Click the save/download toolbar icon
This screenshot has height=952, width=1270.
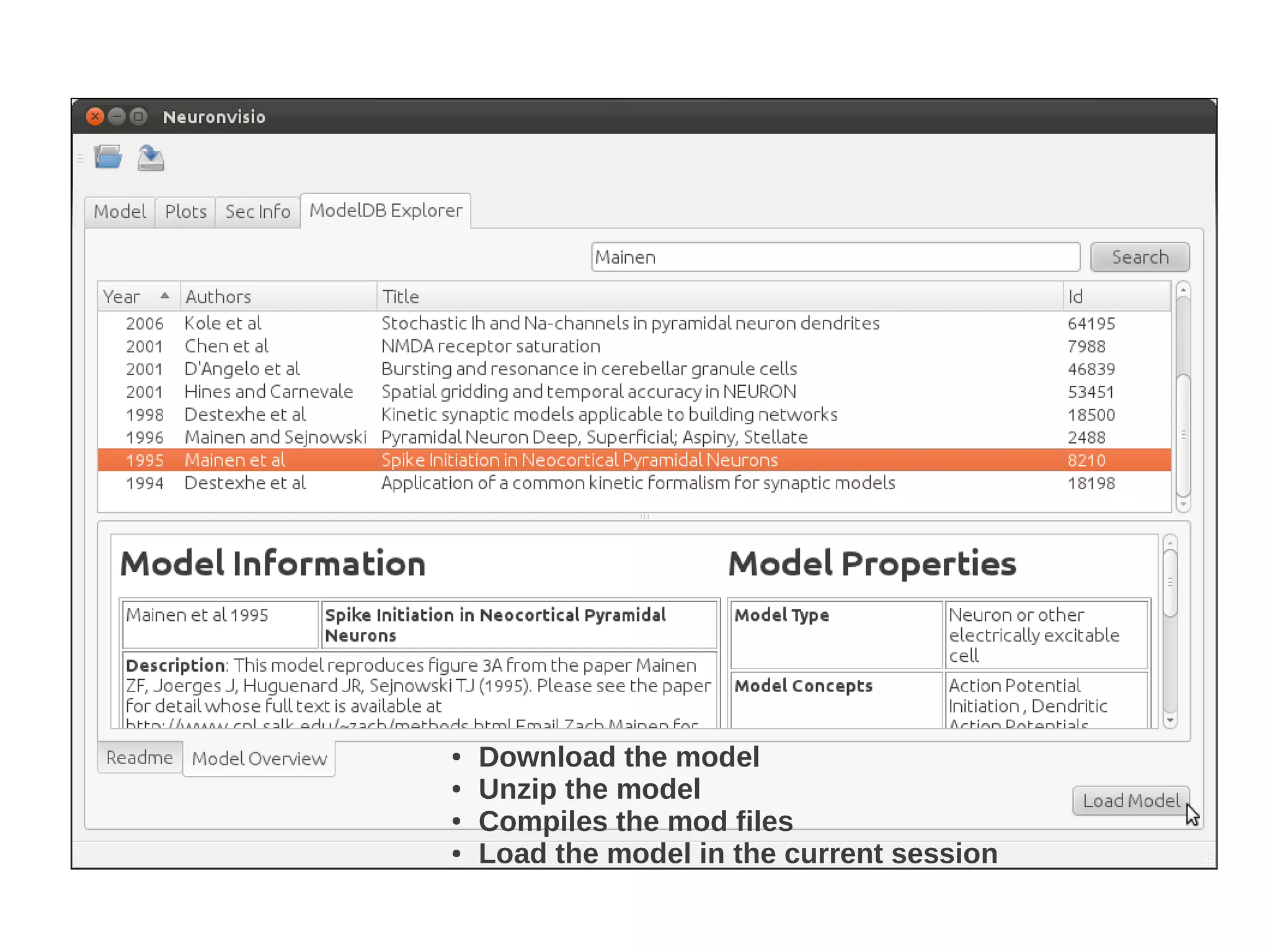pyautogui.click(x=151, y=158)
